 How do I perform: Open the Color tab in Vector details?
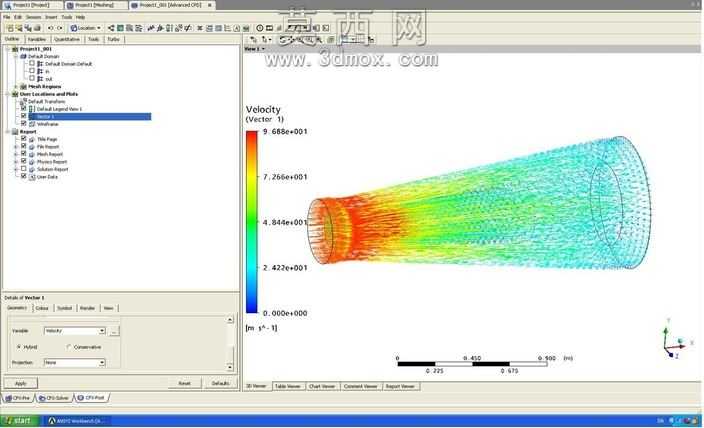42,308
